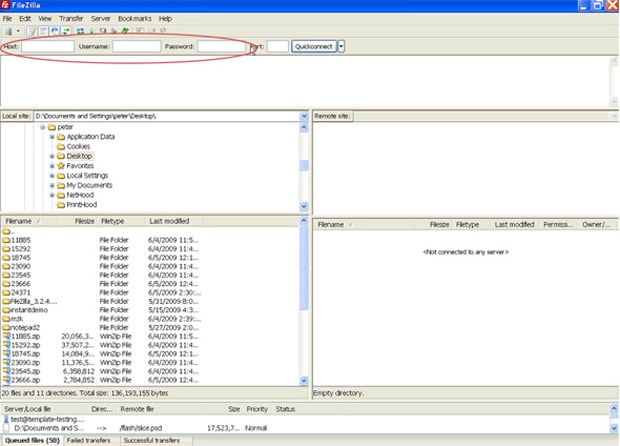Click the local file list vertical scrollbar
The height and width of the screenshot is (446, 620).
pyautogui.click(x=304, y=300)
